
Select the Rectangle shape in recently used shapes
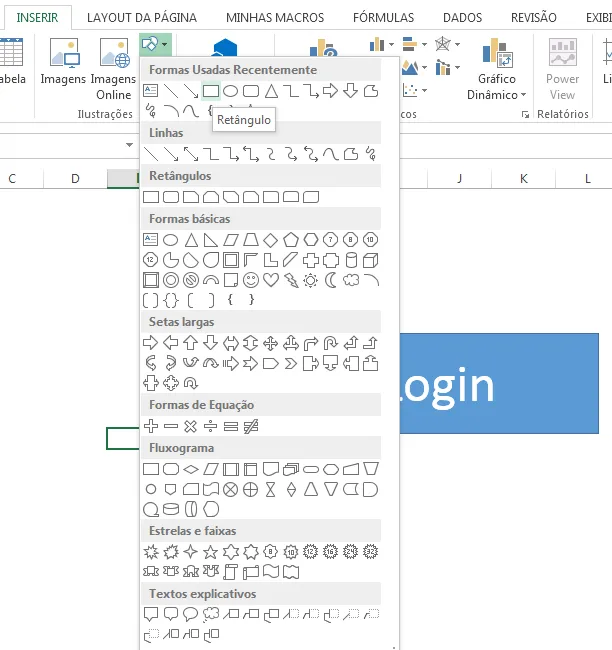211,91
